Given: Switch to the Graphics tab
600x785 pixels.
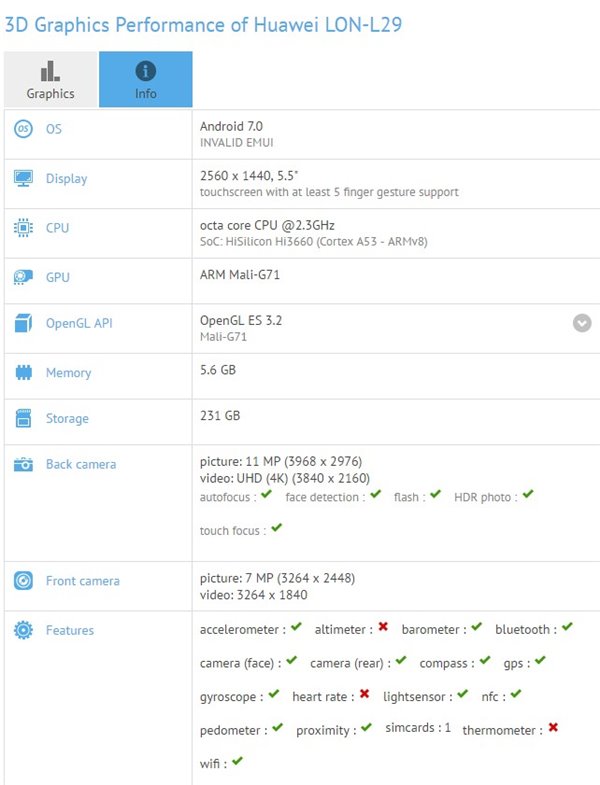Looking at the screenshot, I should click(50, 80).
